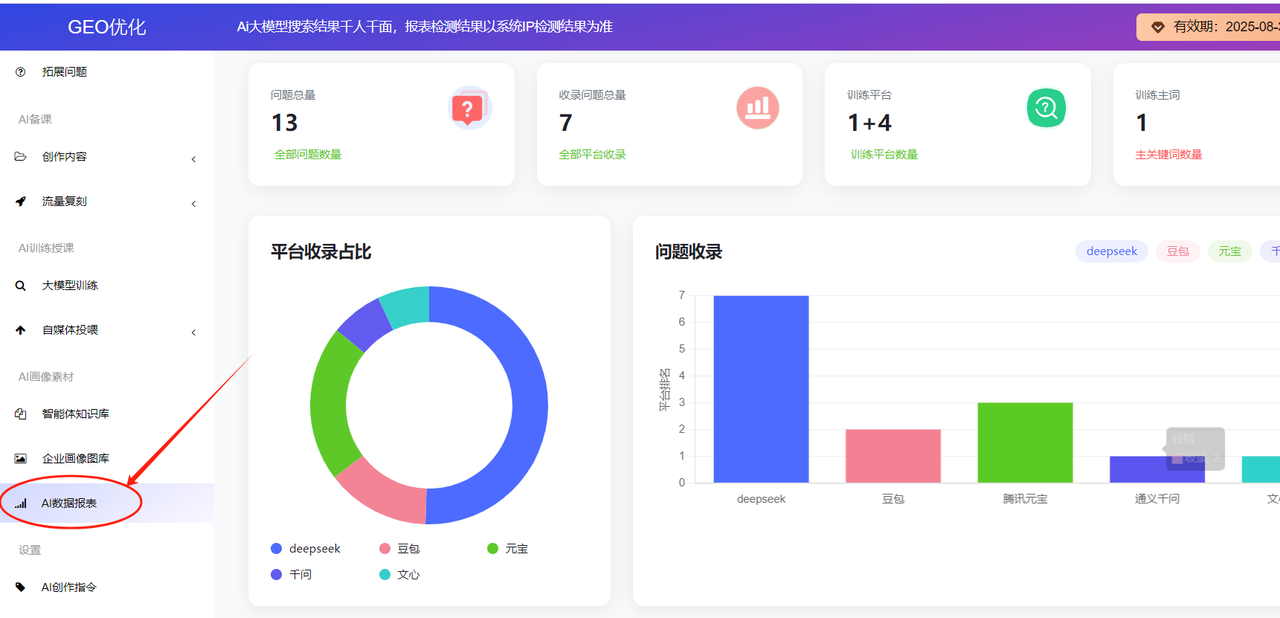The image size is (1280, 618).
Task: Click the pink bar chart card icon
Action: 757,108
